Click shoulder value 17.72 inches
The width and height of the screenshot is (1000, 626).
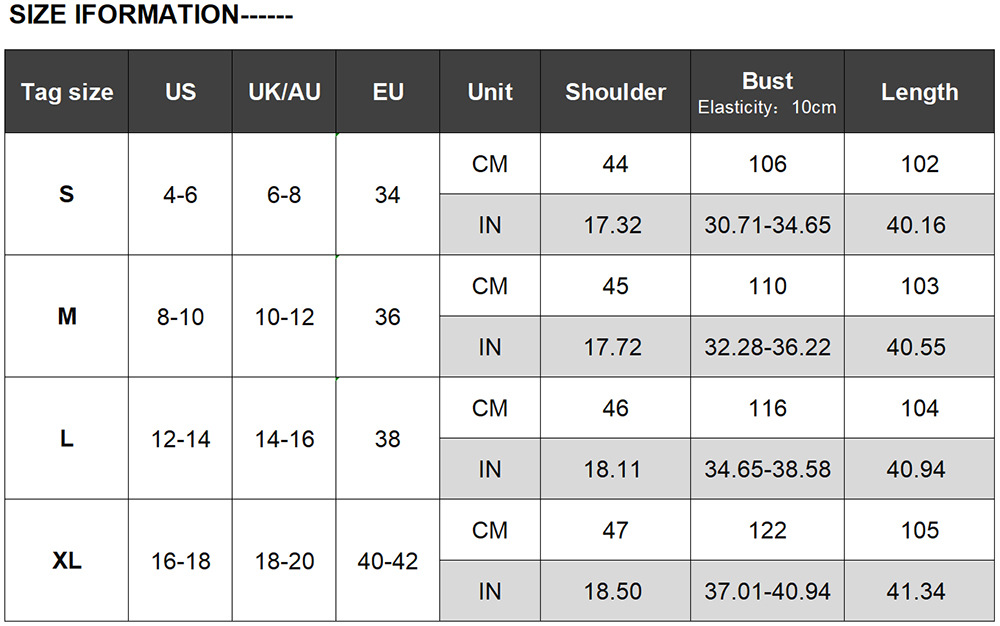[x=613, y=347]
